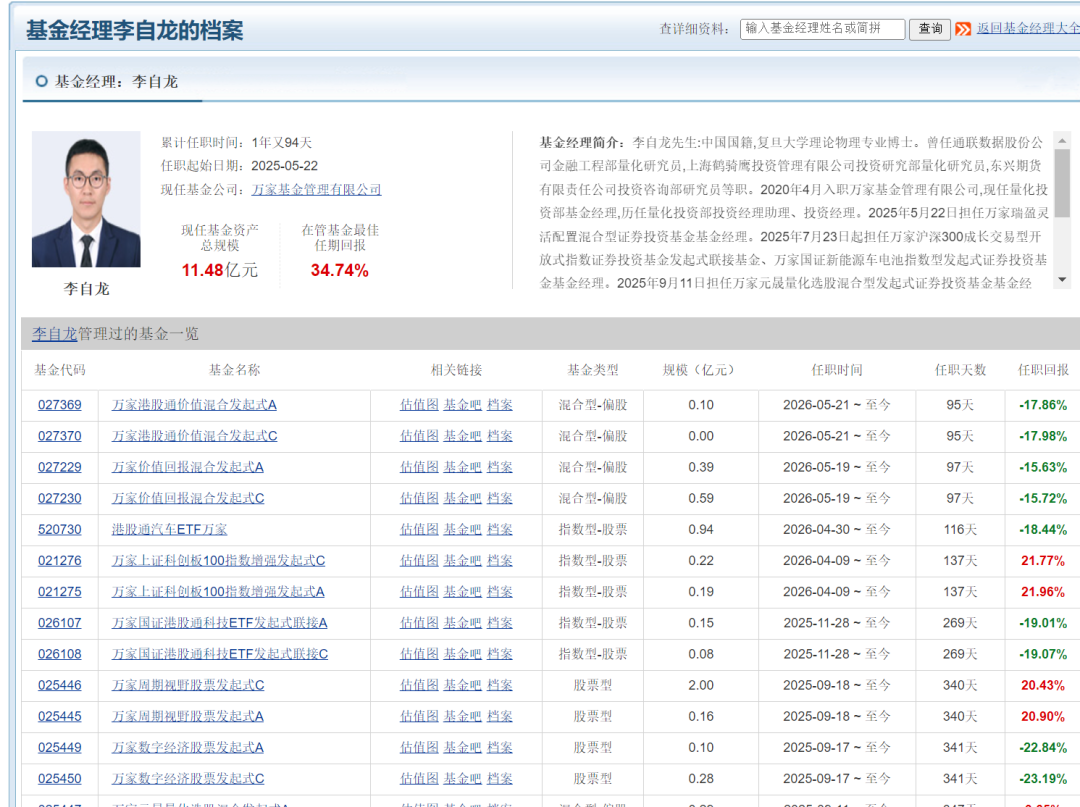Click the orange arrow icon beside 返回基金经理大全

963,29
